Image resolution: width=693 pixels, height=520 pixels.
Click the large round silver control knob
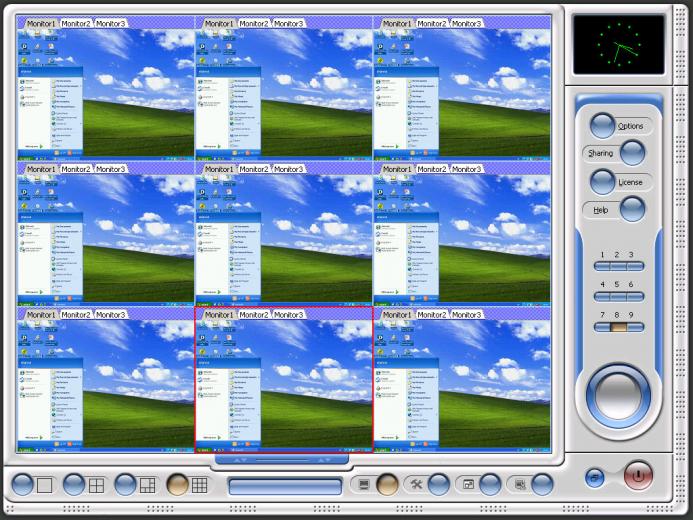[618, 396]
